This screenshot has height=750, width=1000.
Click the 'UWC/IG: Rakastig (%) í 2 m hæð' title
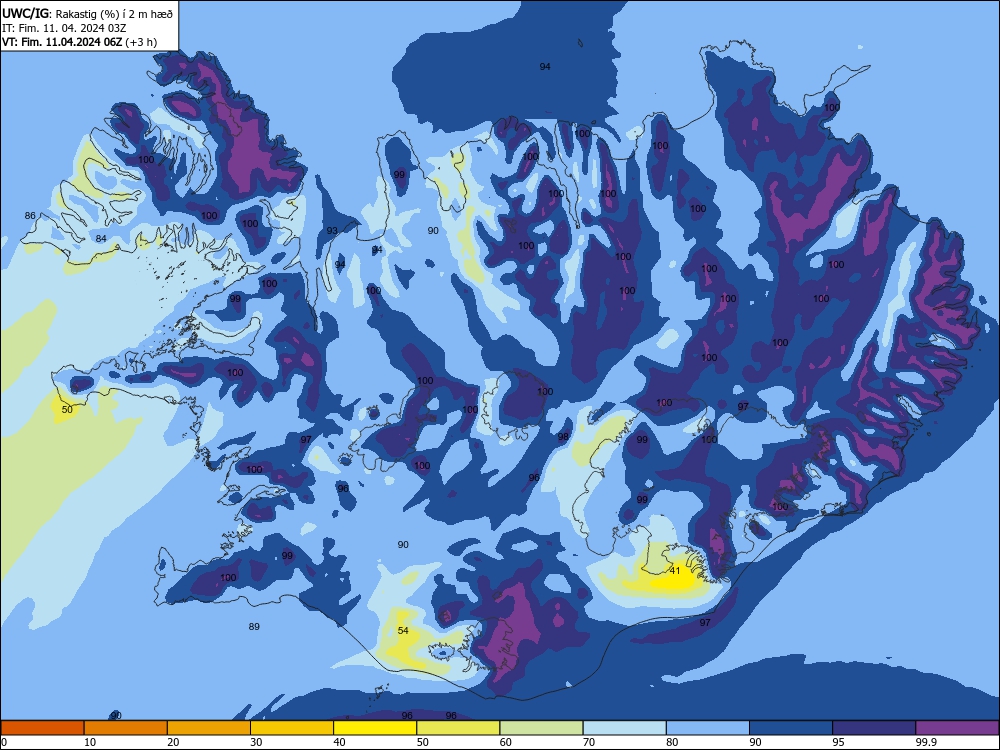point(87,13)
